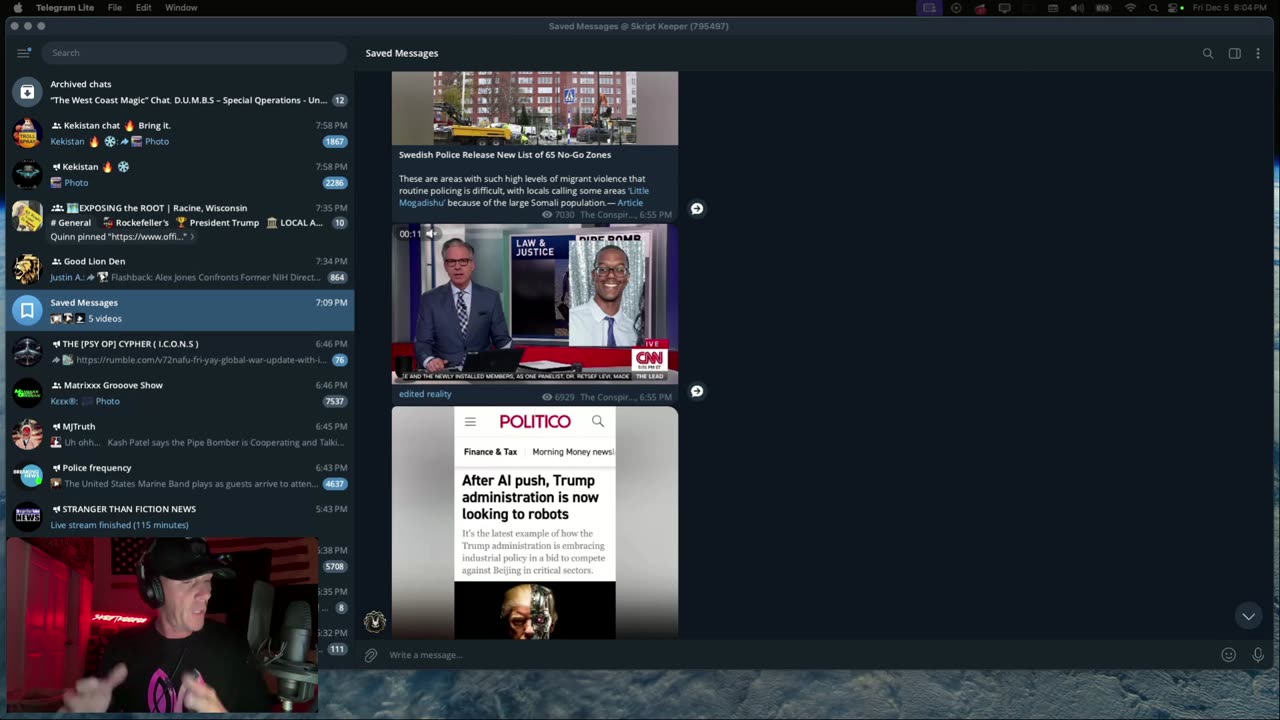Record a voice message with microphone
Screen dimensions: 1280x720
point(1258,655)
